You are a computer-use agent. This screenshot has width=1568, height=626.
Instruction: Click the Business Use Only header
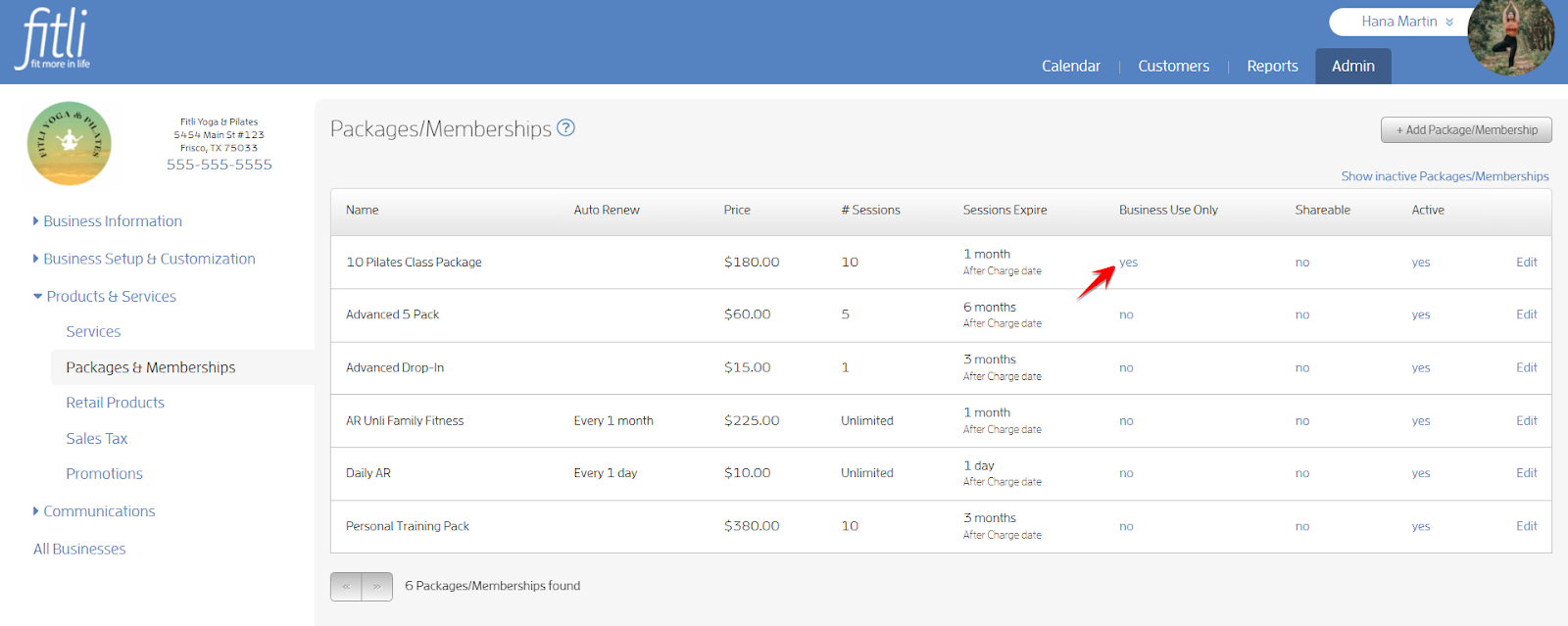tap(1168, 210)
